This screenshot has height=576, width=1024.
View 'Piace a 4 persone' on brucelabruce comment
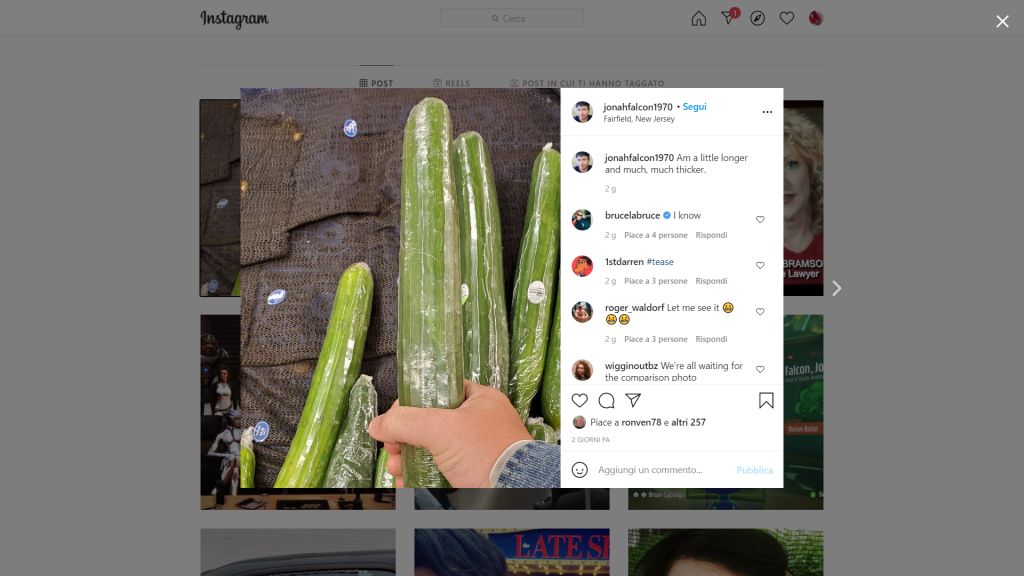click(x=656, y=235)
